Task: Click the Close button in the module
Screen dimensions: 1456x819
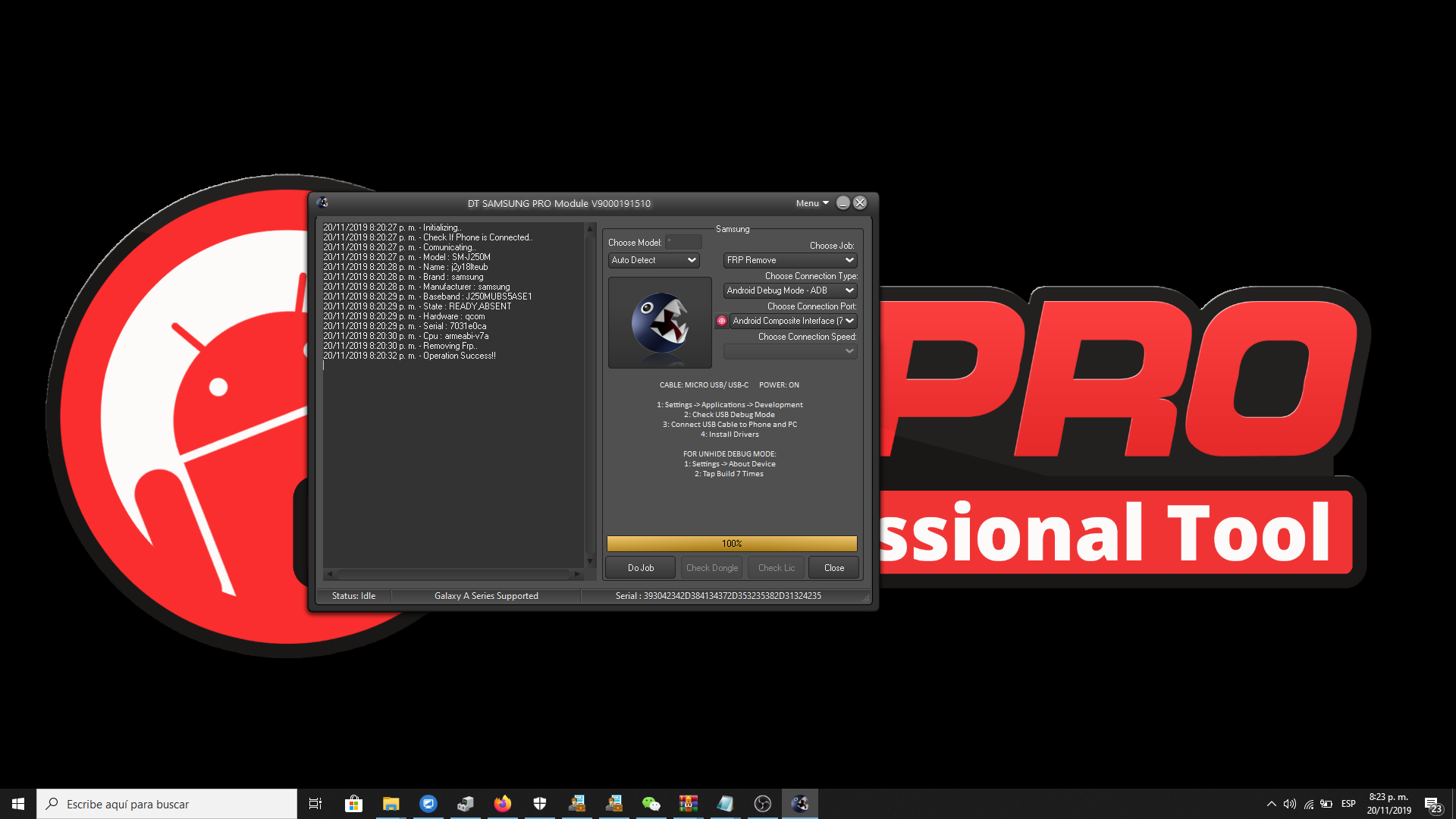Action: click(834, 568)
